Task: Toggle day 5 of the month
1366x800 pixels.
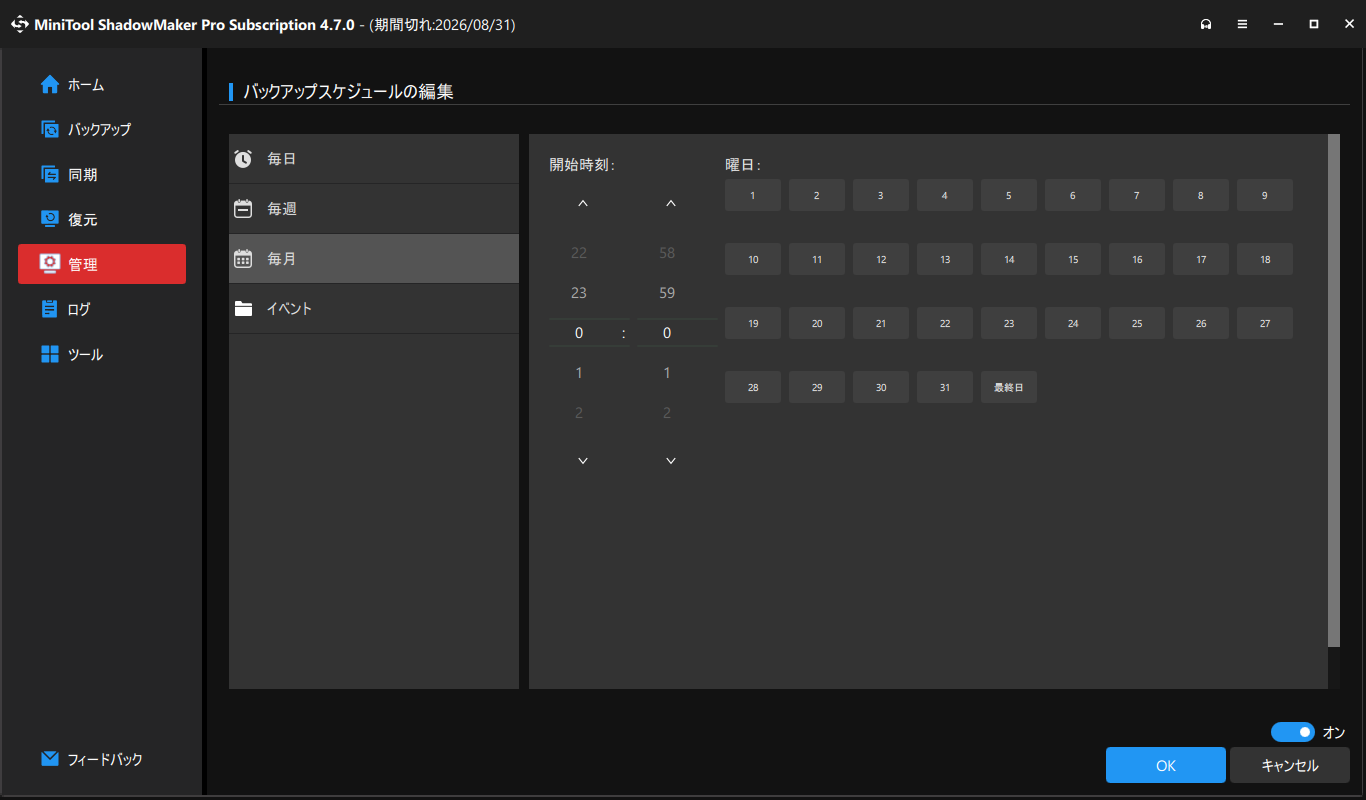Action: [1009, 195]
